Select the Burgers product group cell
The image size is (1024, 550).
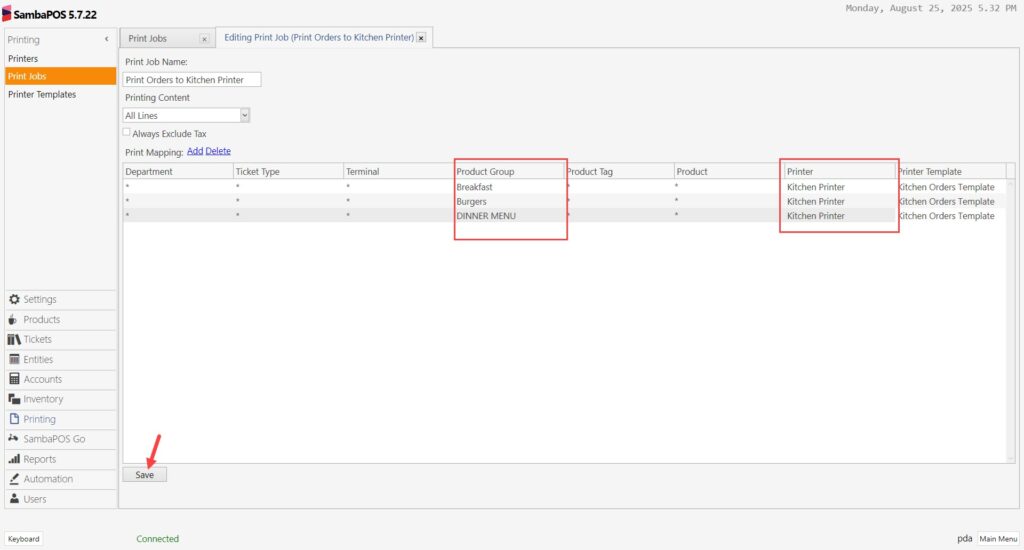point(509,201)
